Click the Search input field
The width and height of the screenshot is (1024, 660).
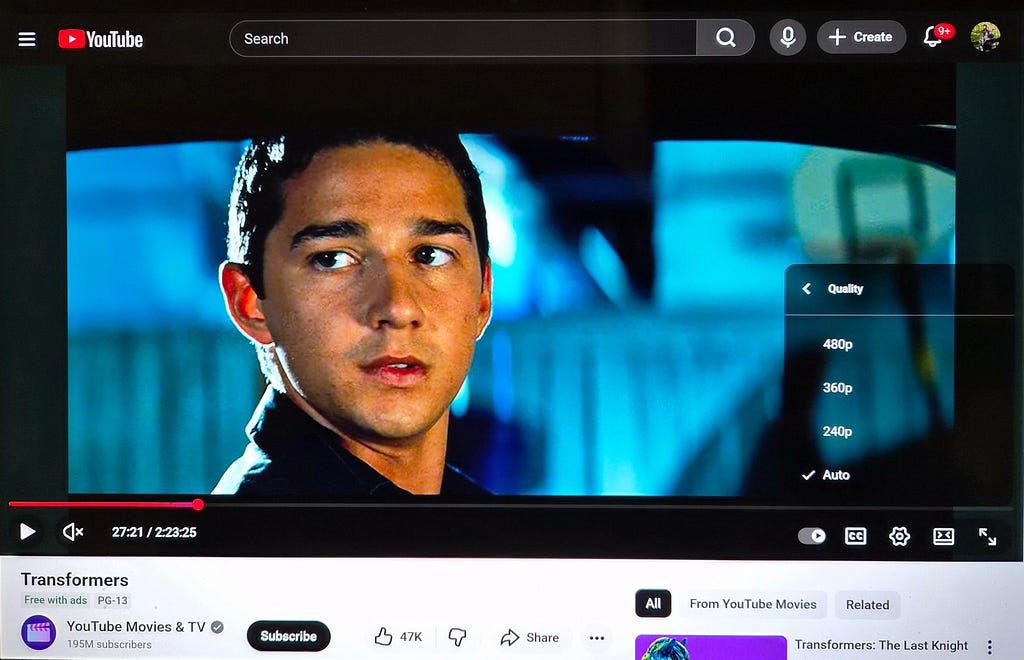click(x=463, y=39)
